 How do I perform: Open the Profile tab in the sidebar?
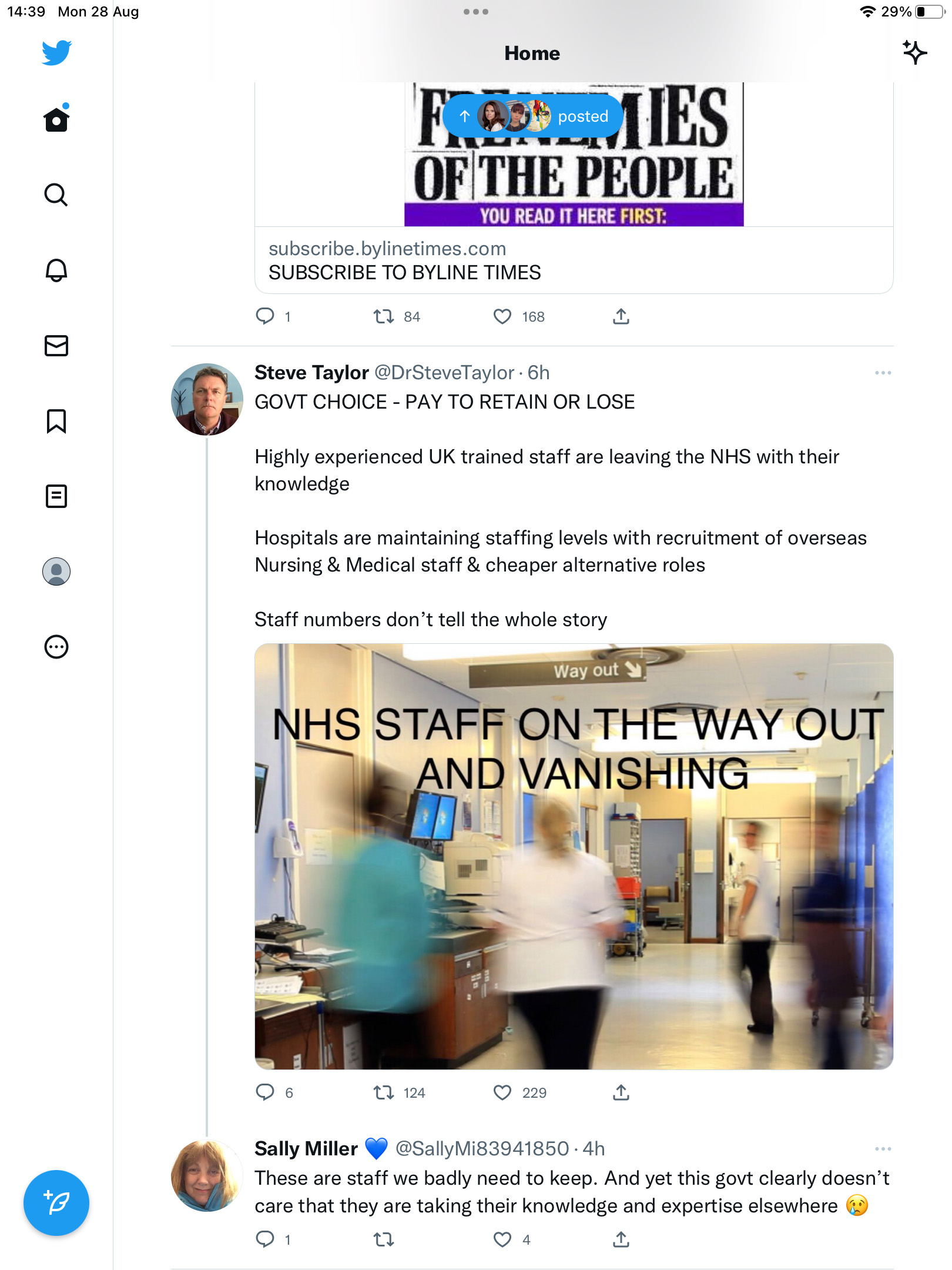click(x=56, y=571)
